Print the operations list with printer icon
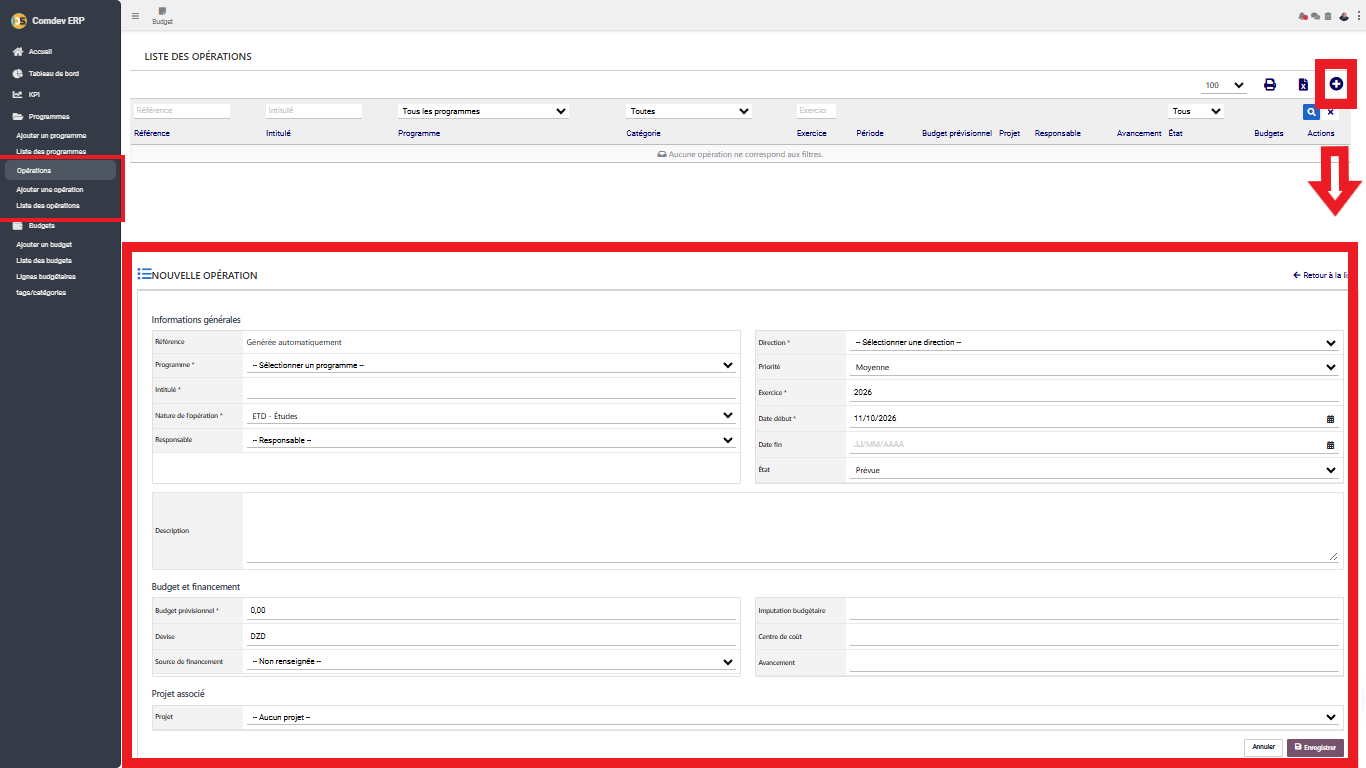1366x768 pixels. (x=1270, y=85)
